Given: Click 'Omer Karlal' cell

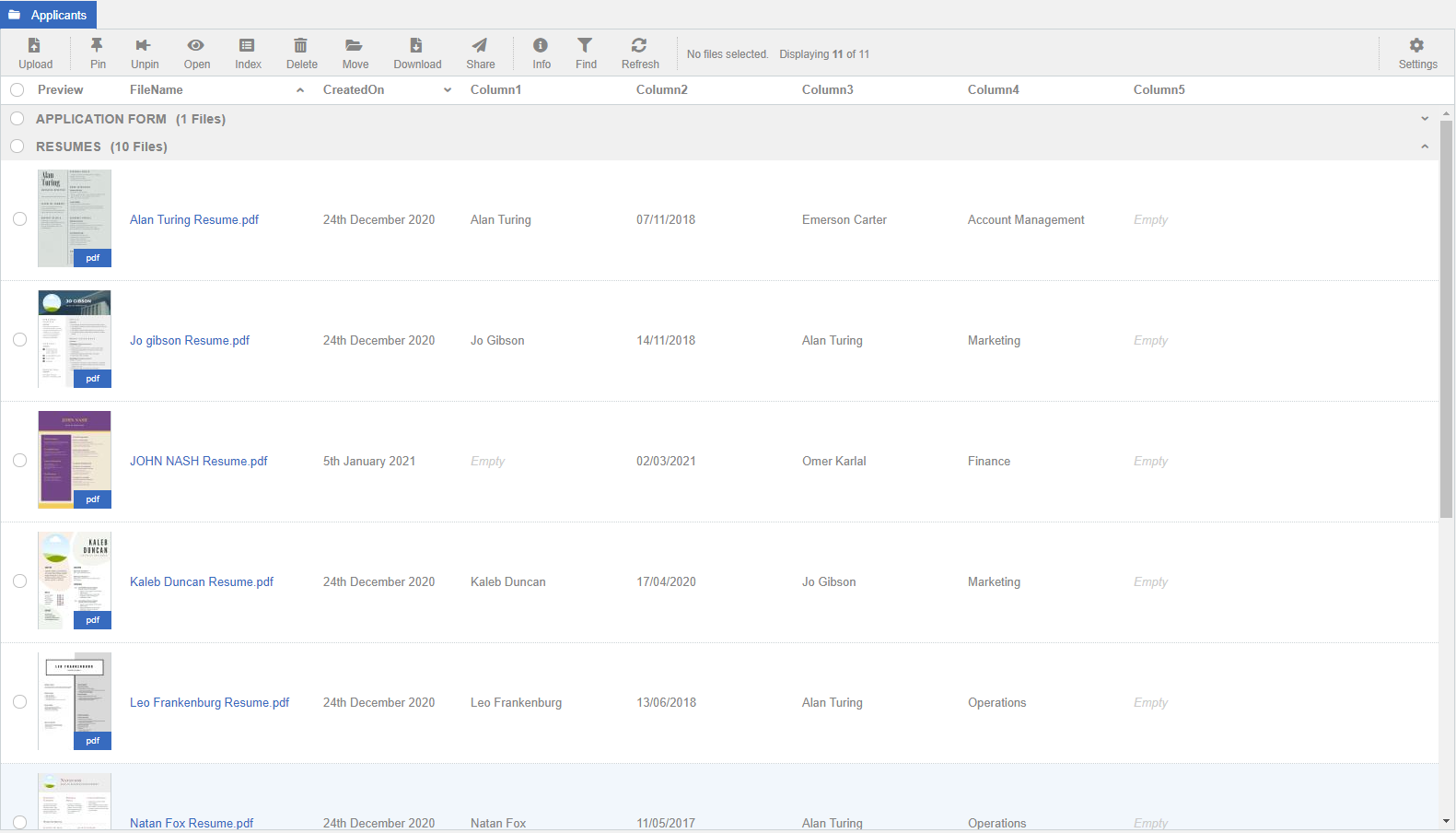Looking at the screenshot, I should click(x=834, y=461).
